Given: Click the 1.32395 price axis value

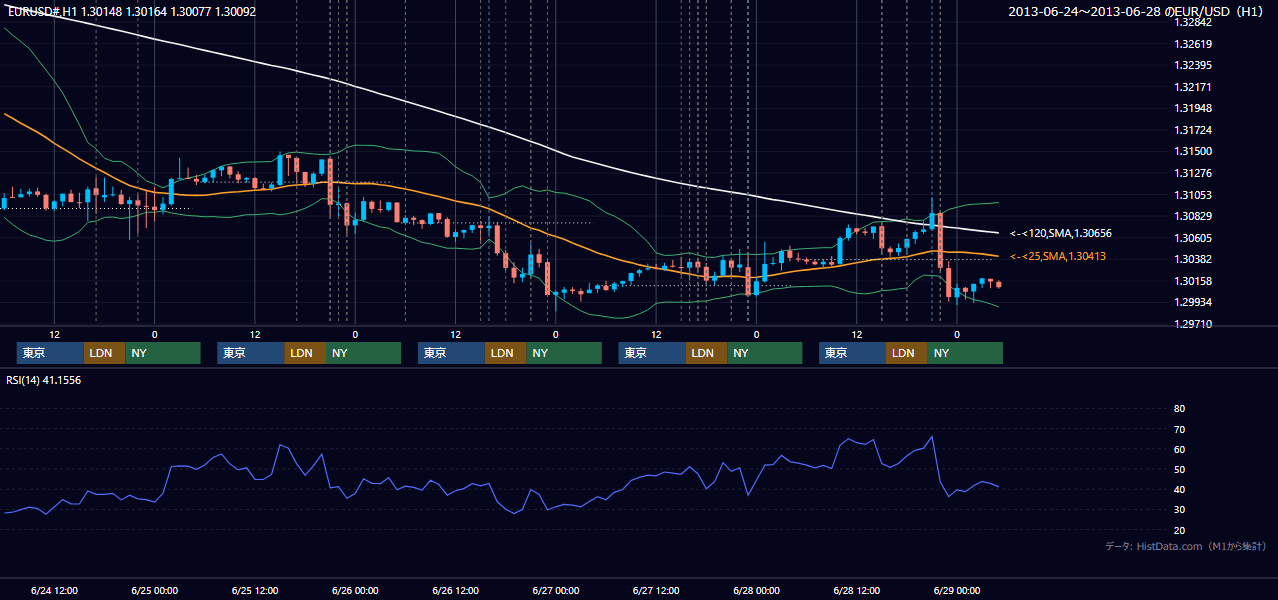Looking at the screenshot, I should (1194, 65).
